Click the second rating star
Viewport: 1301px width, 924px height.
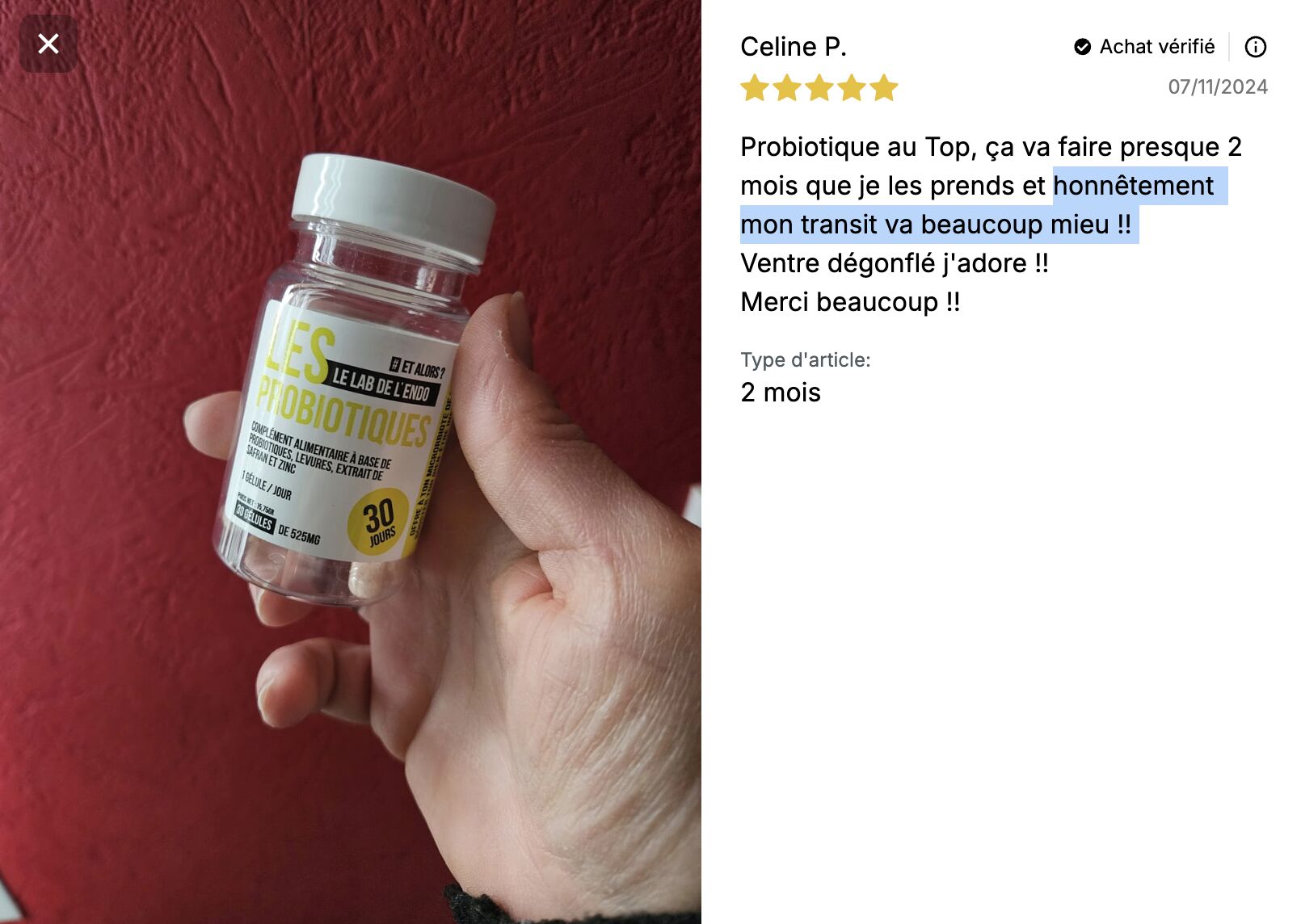[787, 87]
